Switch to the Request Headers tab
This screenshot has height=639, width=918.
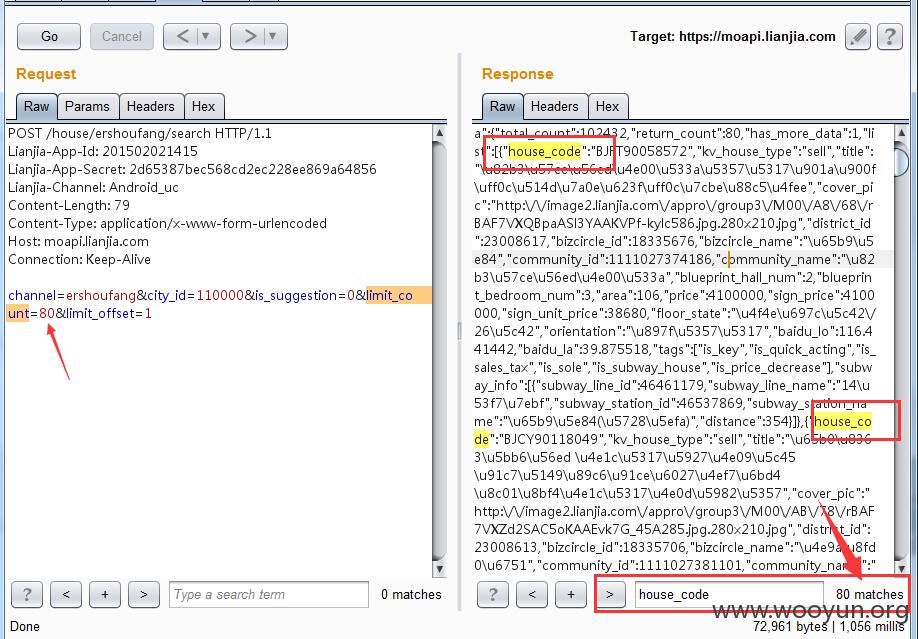tap(150, 107)
